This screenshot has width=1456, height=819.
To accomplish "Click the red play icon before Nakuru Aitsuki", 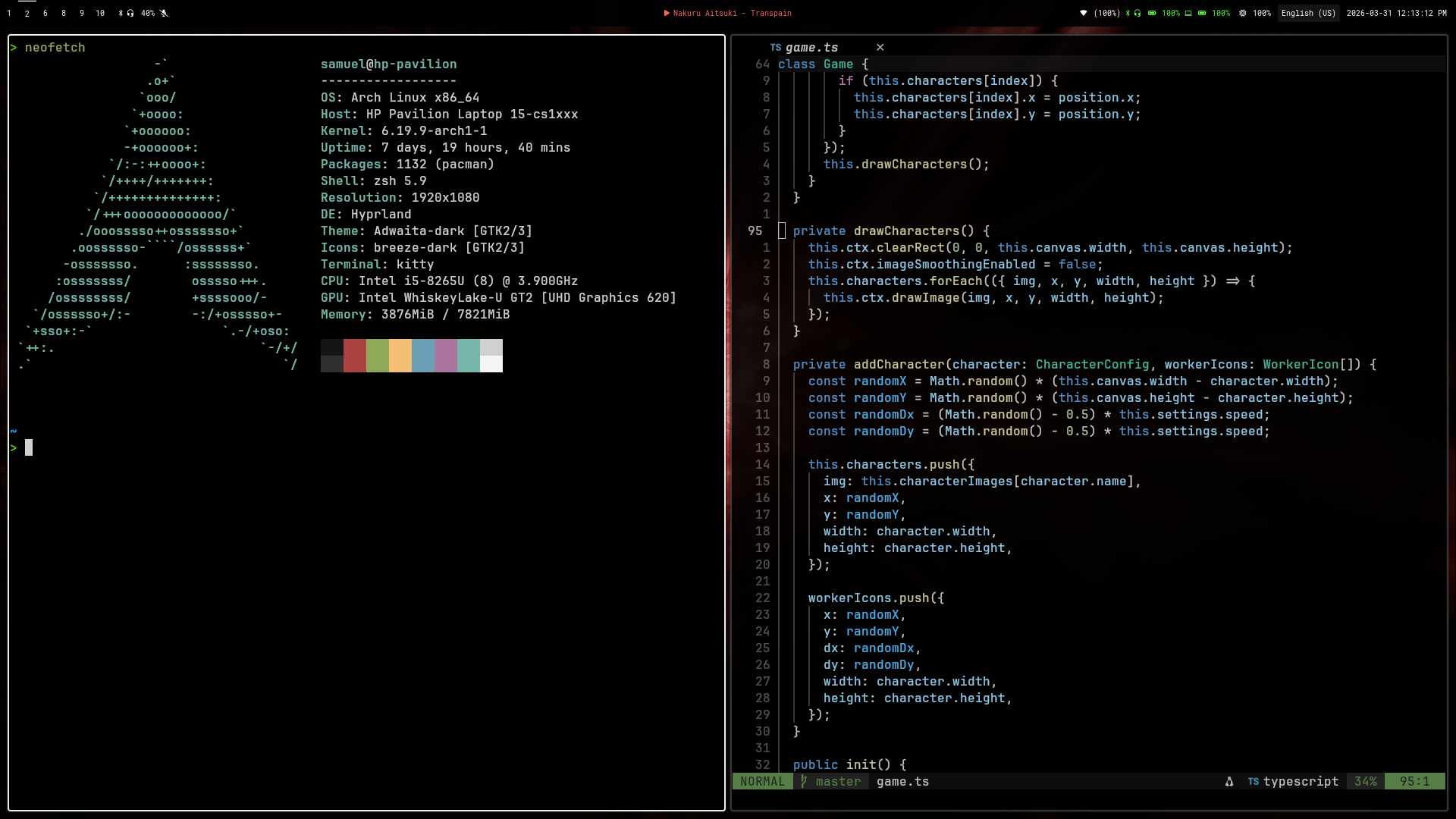I will 667,13.
